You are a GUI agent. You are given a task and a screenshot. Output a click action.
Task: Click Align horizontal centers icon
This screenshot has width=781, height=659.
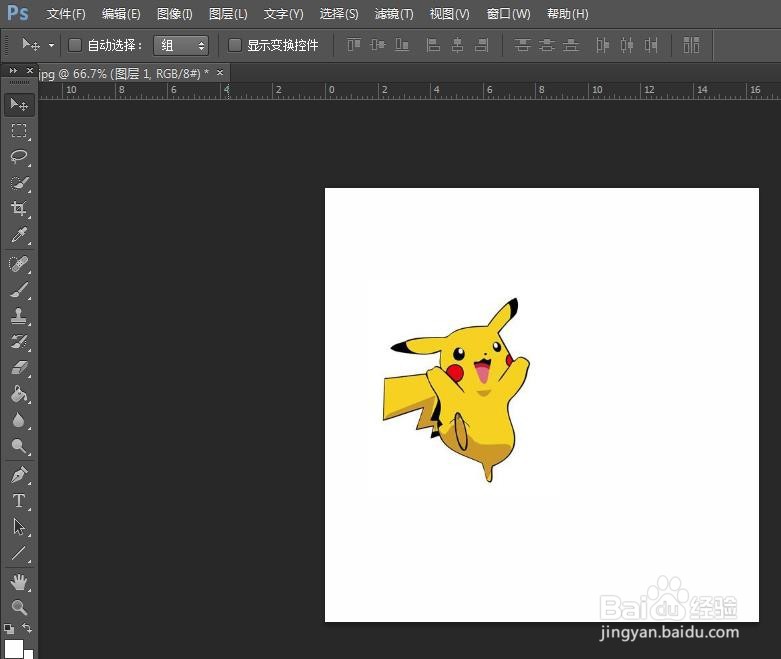tap(457, 45)
